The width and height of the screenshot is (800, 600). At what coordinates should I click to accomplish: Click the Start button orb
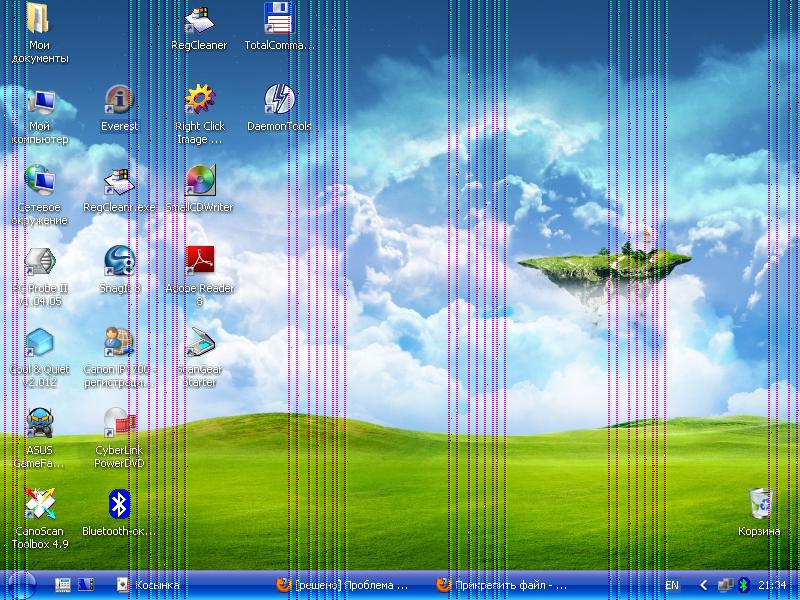pos(20,585)
